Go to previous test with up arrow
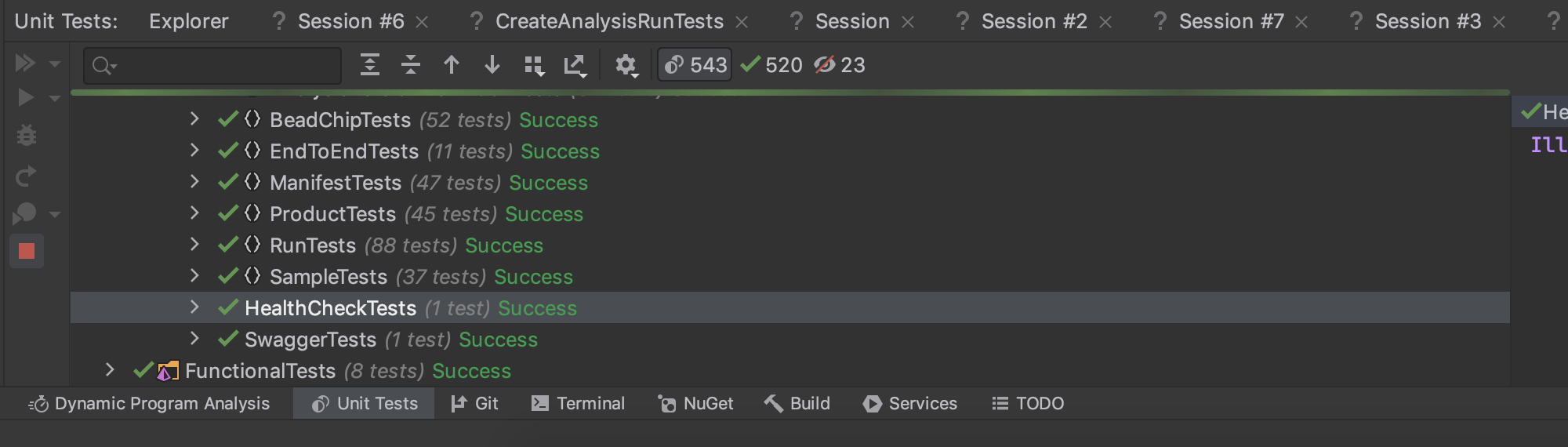The height and width of the screenshot is (447, 1568). [452, 65]
